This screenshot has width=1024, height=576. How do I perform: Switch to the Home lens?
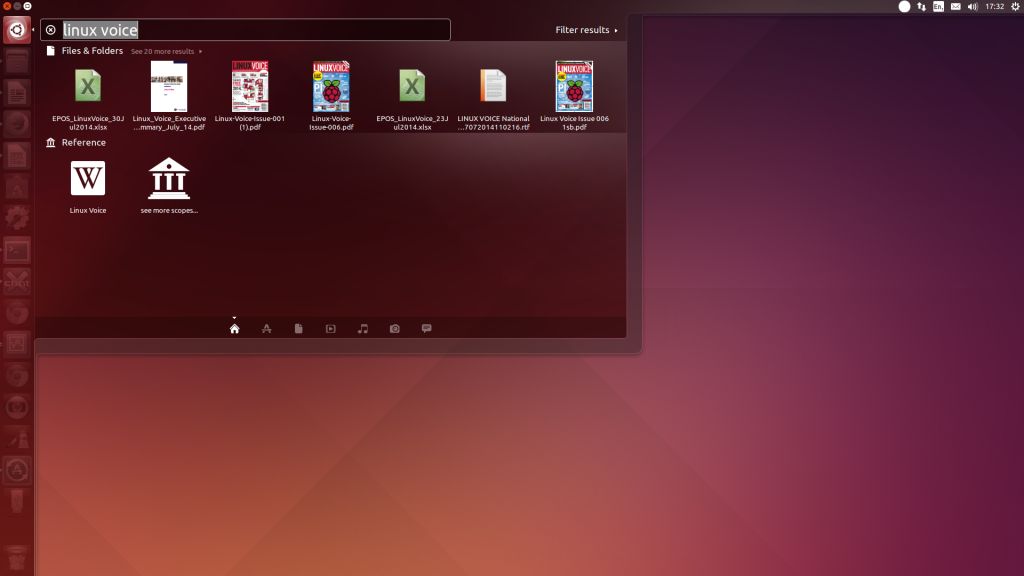pos(234,328)
